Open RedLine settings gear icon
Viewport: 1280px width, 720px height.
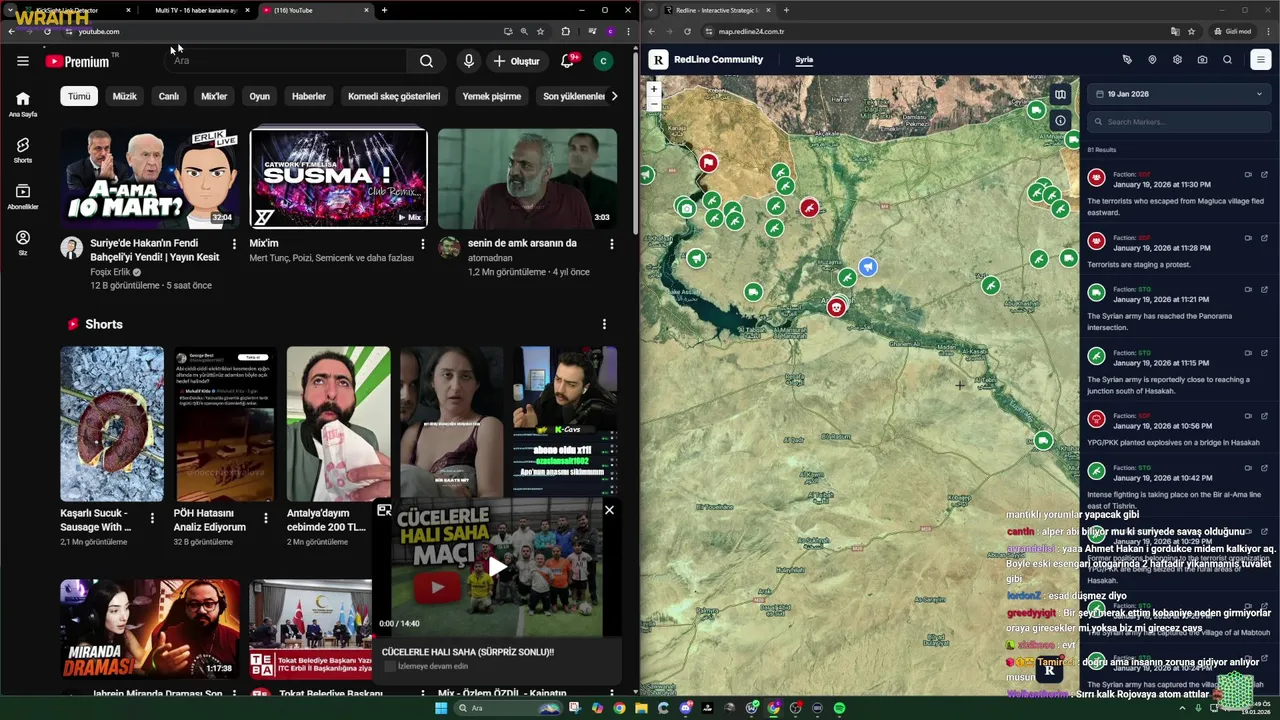tap(1177, 60)
